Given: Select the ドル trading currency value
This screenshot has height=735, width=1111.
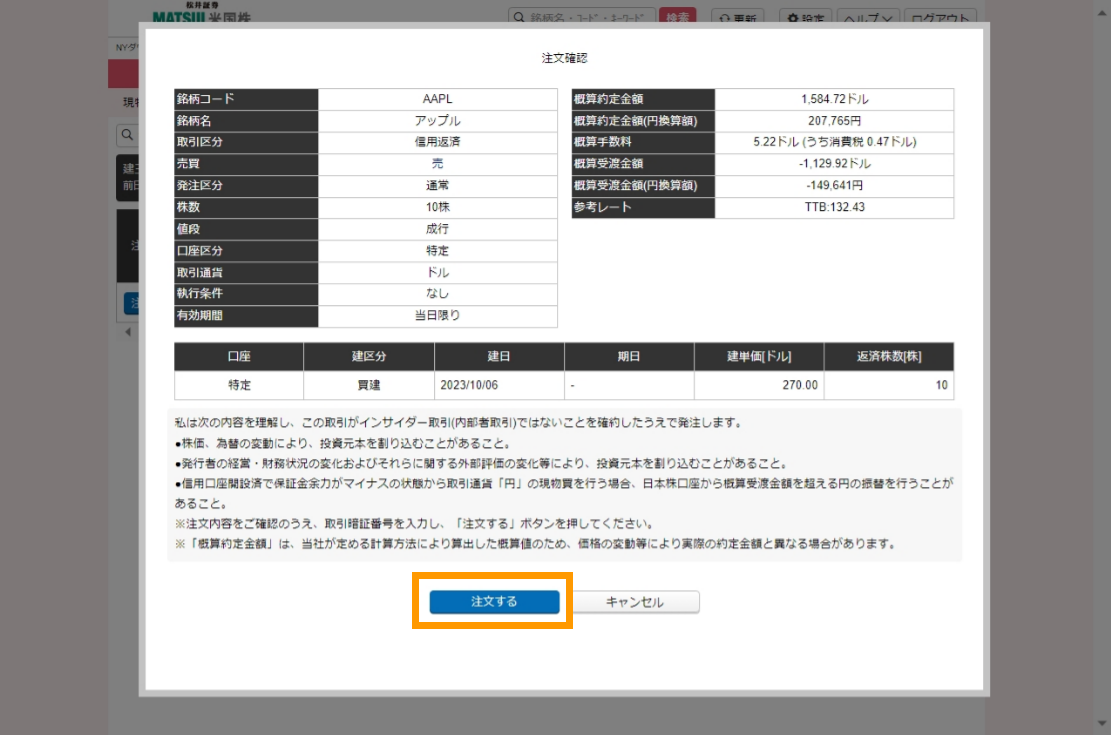Looking at the screenshot, I should click(x=437, y=272).
